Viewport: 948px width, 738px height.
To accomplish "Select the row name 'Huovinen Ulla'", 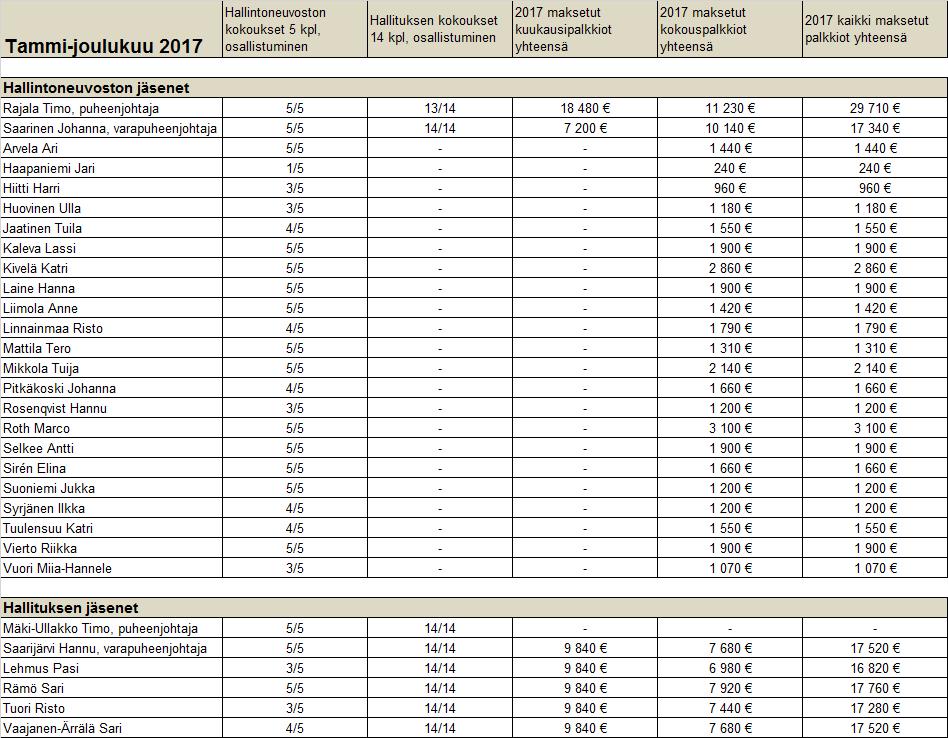I will click(42, 208).
